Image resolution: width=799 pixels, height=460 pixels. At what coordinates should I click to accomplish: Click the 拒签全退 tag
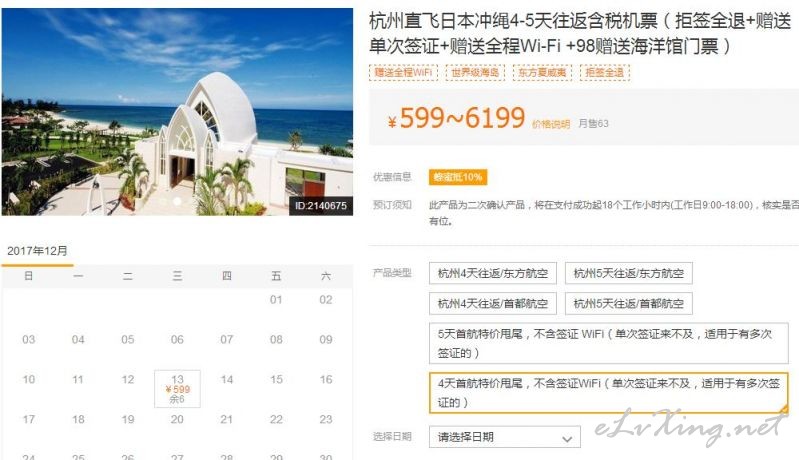604,72
